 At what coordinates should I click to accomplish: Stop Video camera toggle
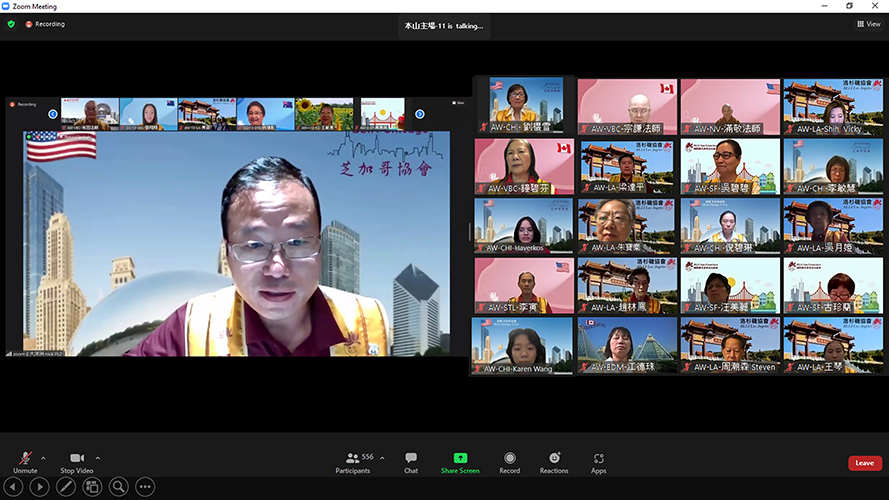(x=76, y=461)
